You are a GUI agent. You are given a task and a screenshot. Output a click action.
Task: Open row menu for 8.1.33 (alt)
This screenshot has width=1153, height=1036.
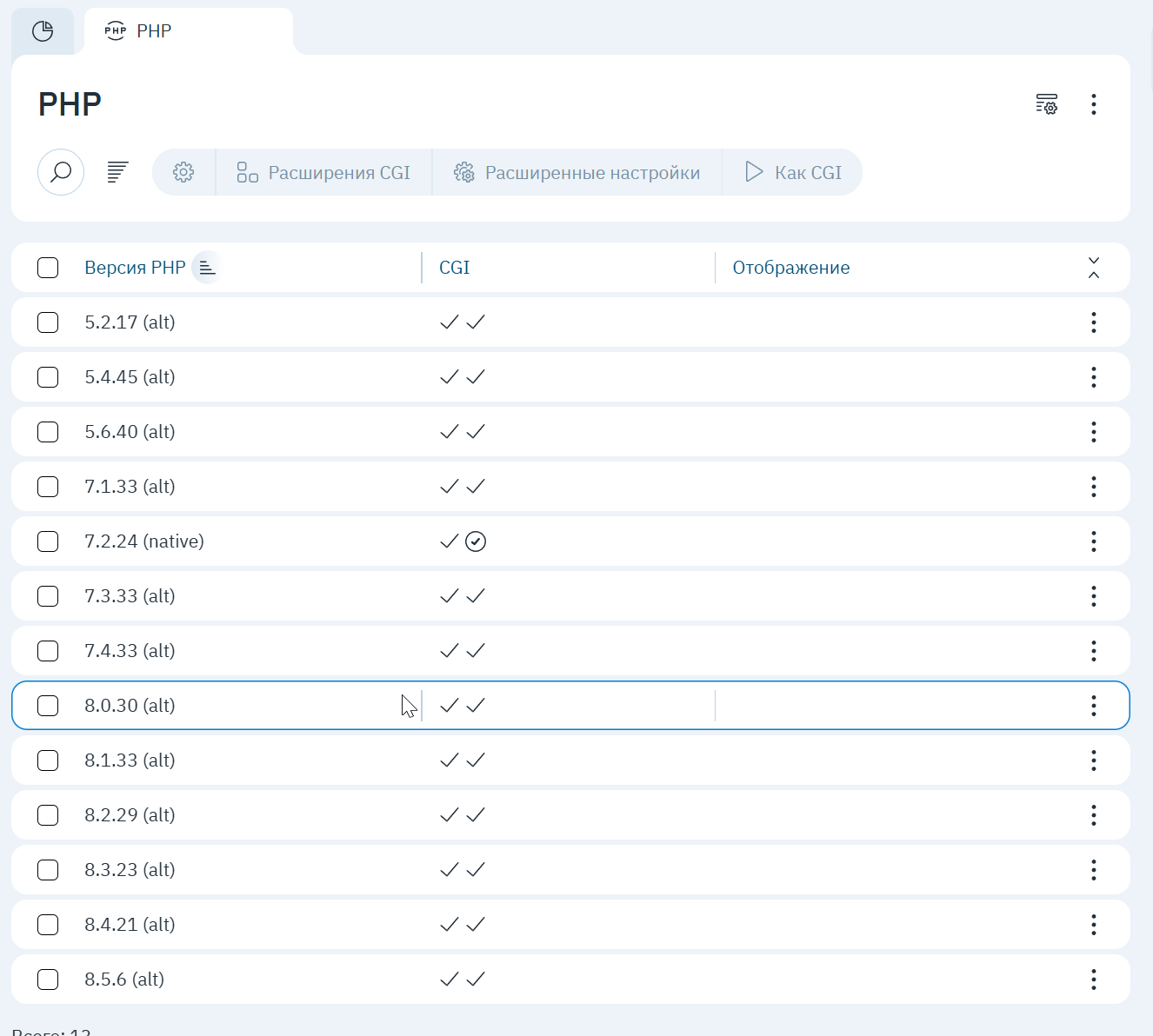(x=1094, y=760)
